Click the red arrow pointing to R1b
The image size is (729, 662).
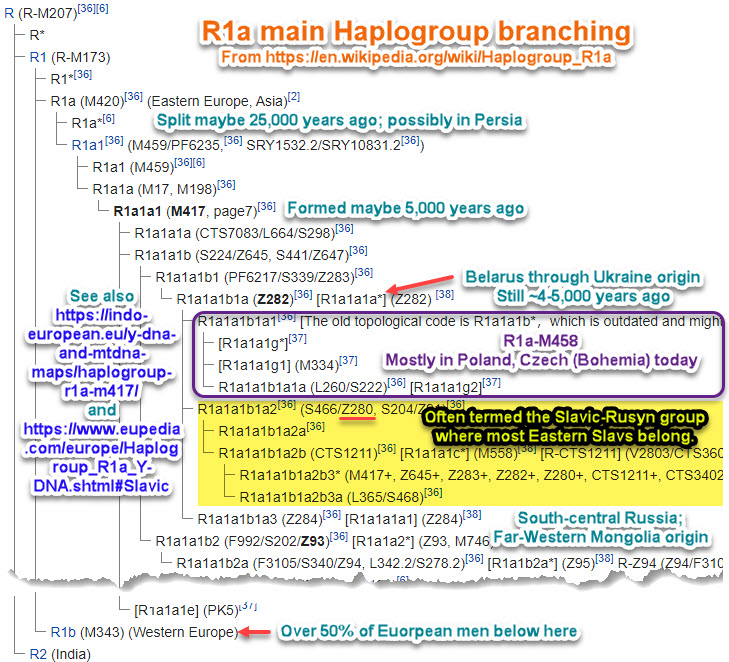point(258,632)
